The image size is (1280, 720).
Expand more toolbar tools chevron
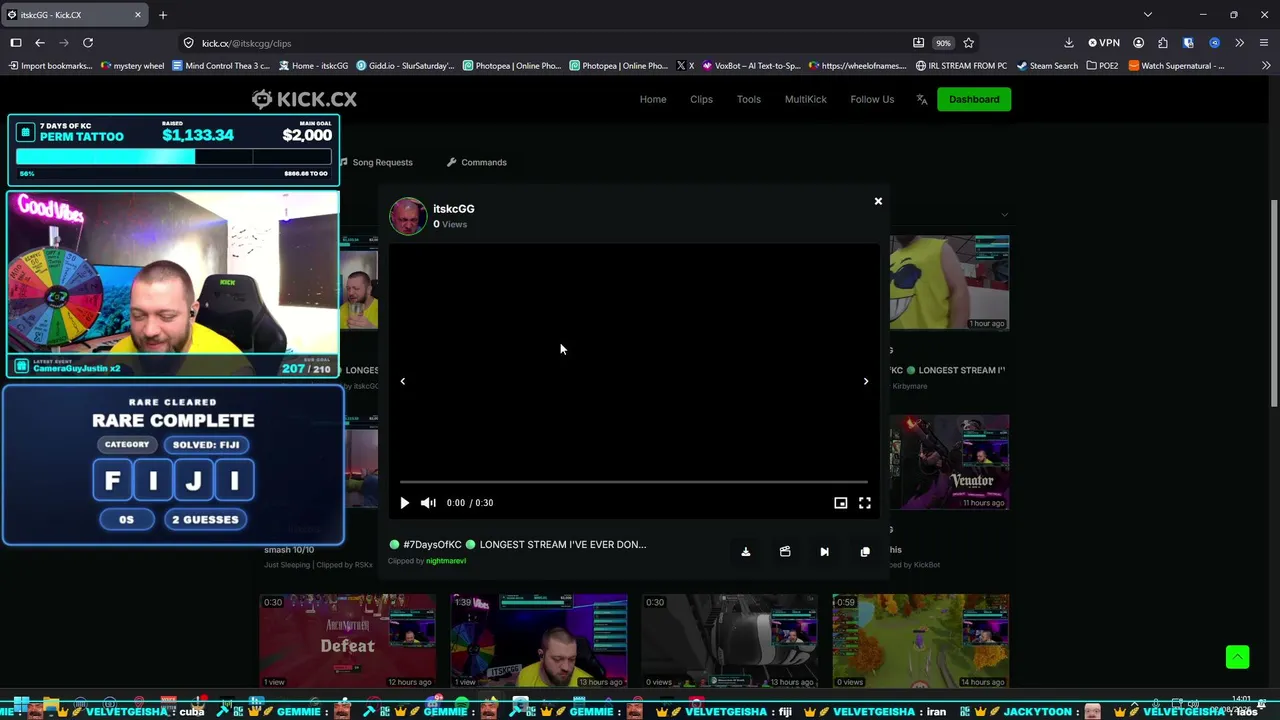click(1239, 43)
